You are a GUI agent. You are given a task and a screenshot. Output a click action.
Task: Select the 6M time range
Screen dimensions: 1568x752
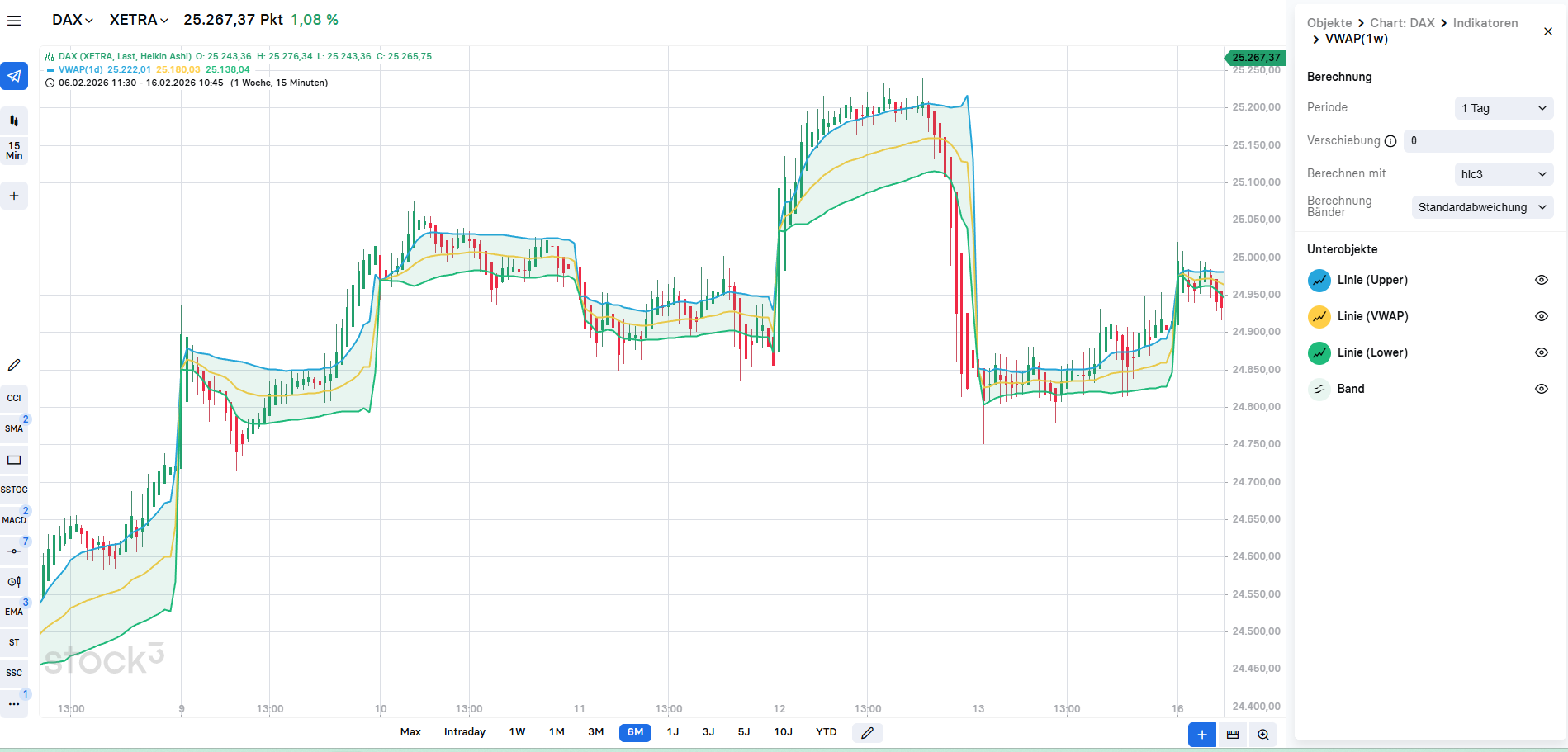pos(635,732)
